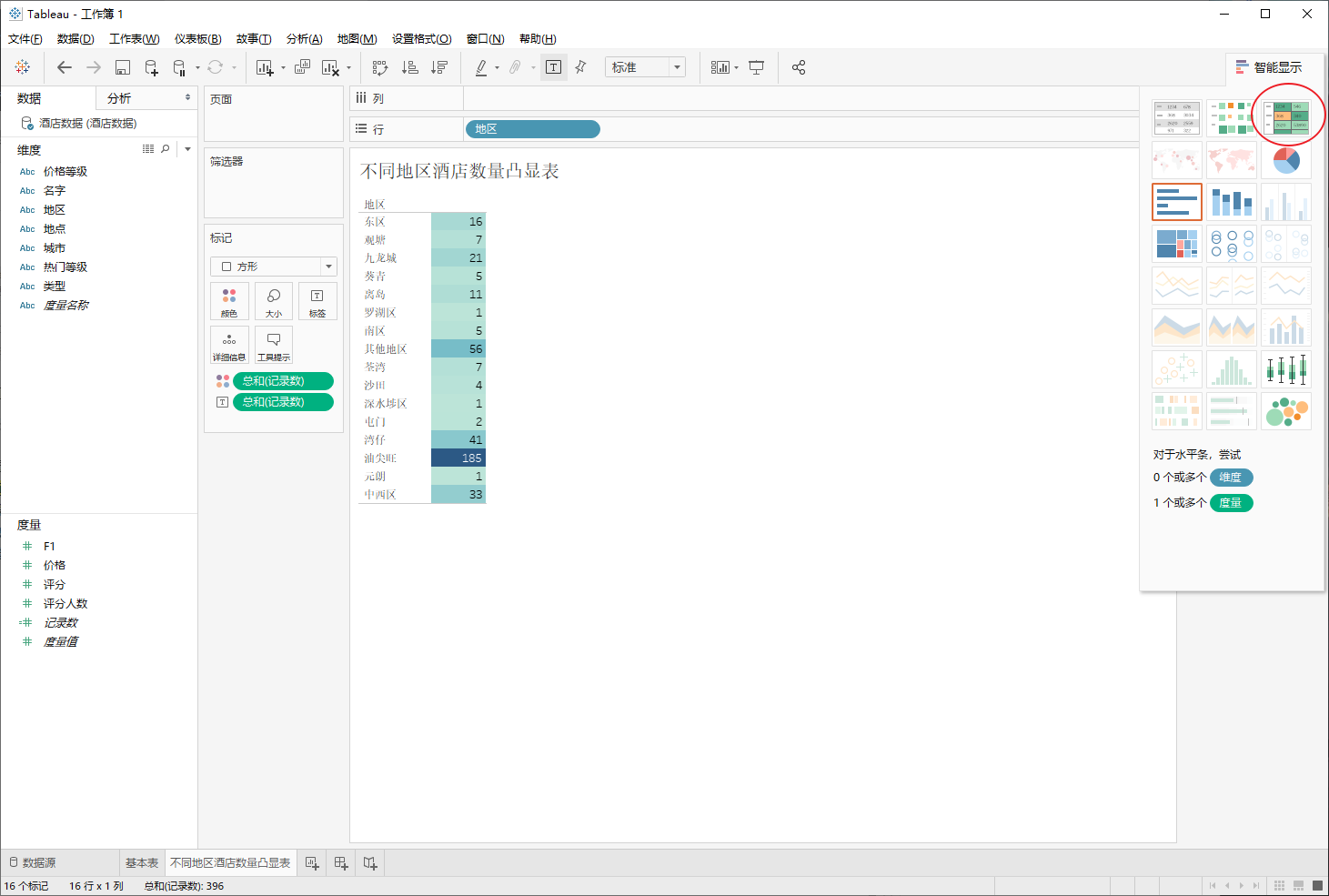This screenshot has width=1329, height=896.
Task: Click the Tableau start page logo icon
Action: click(23, 67)
